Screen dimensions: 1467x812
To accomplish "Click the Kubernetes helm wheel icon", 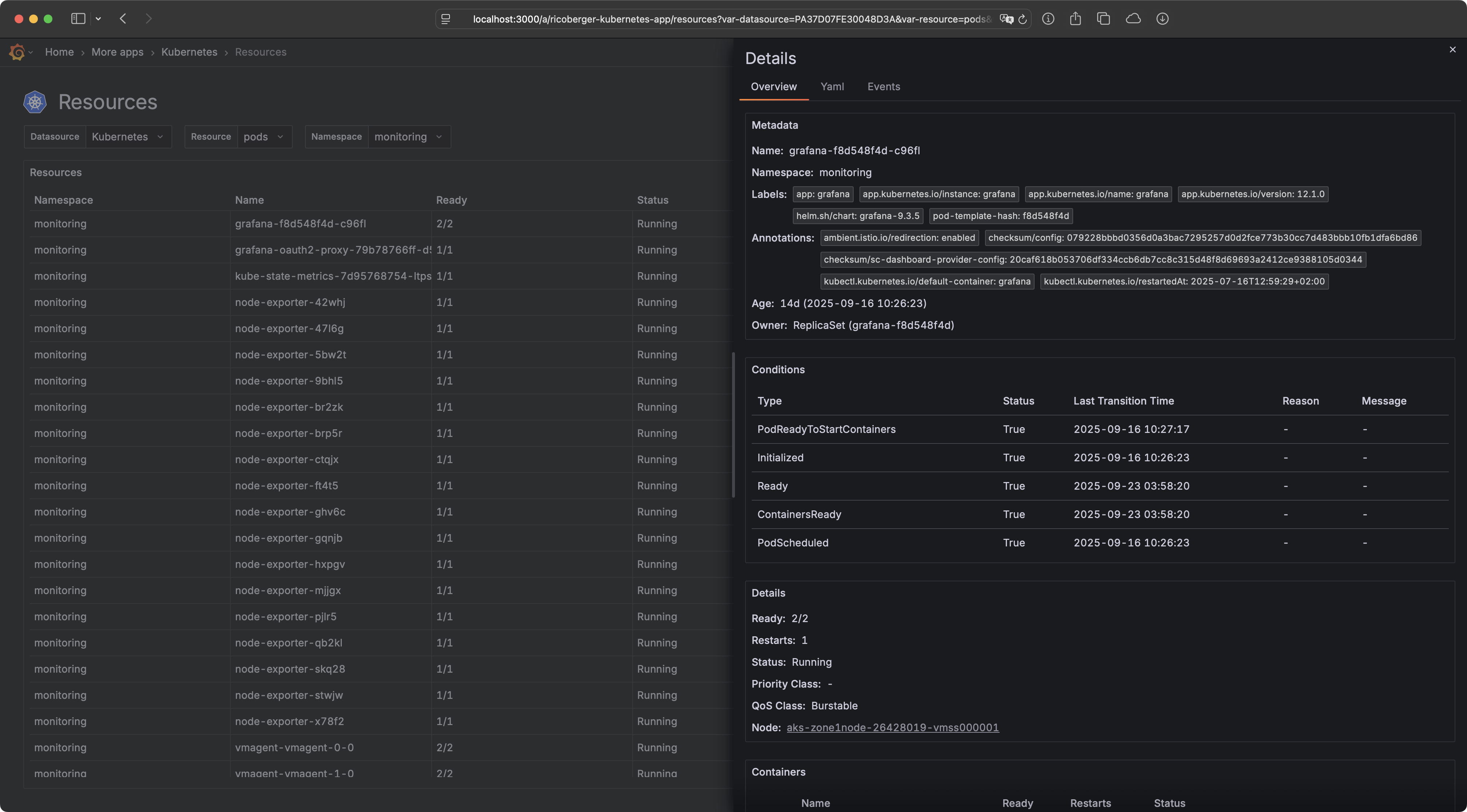I will 35,102.
